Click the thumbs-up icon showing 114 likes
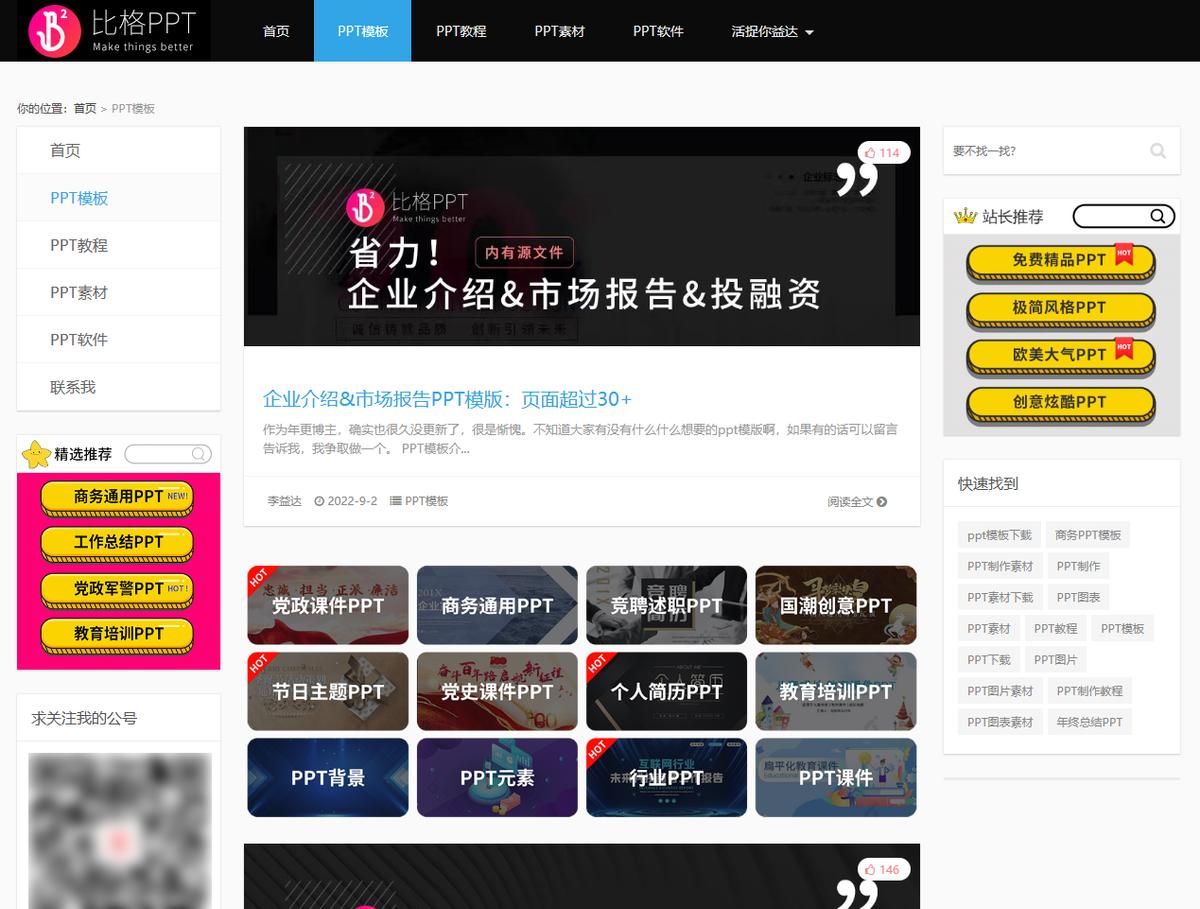 pyautogui.click(x=869, y=153)
